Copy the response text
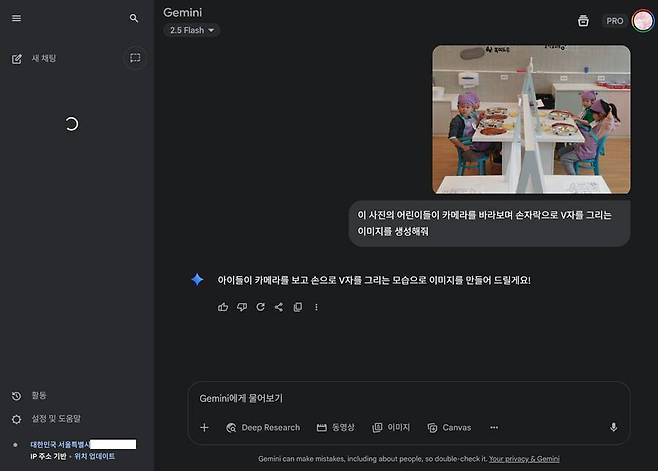The height and width of the screenshot is (471, 658). pos(298,307)
